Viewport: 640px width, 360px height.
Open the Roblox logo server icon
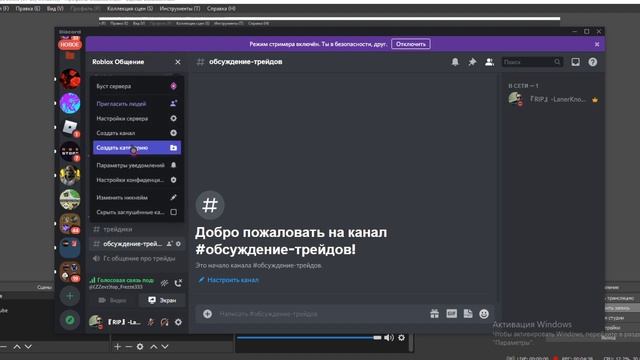click(70, 127)
